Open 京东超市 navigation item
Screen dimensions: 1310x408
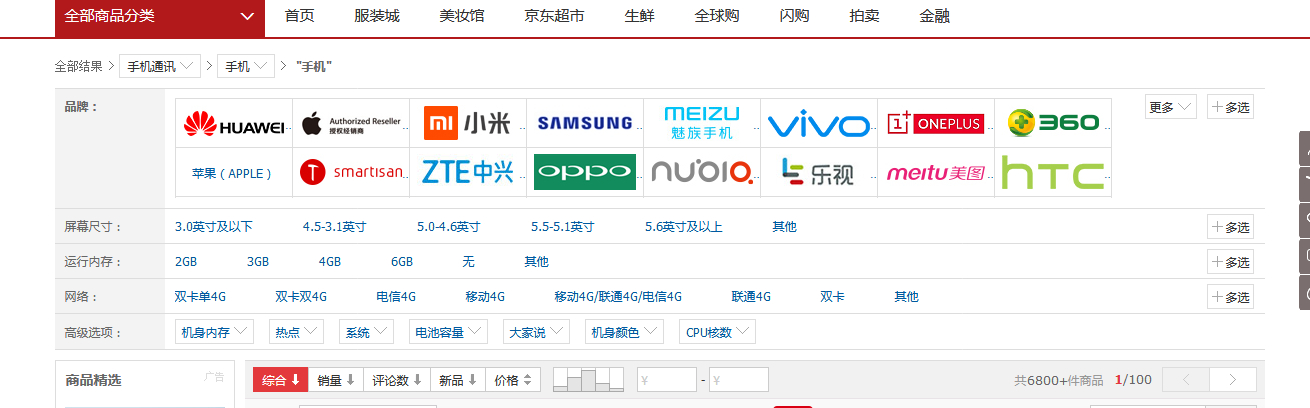click(554, 16)
